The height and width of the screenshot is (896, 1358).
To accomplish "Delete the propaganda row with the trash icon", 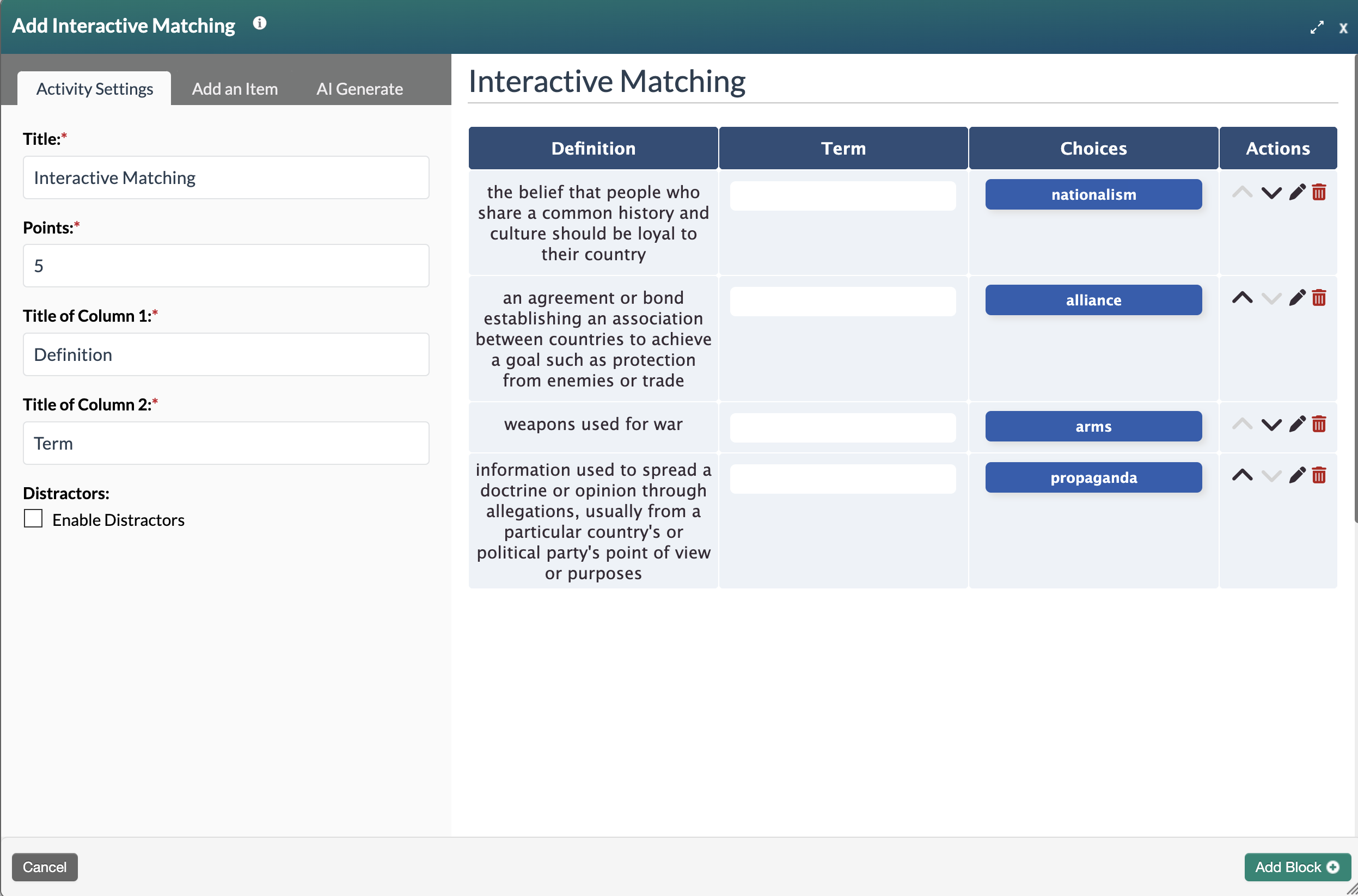I will pos(1319,475).
